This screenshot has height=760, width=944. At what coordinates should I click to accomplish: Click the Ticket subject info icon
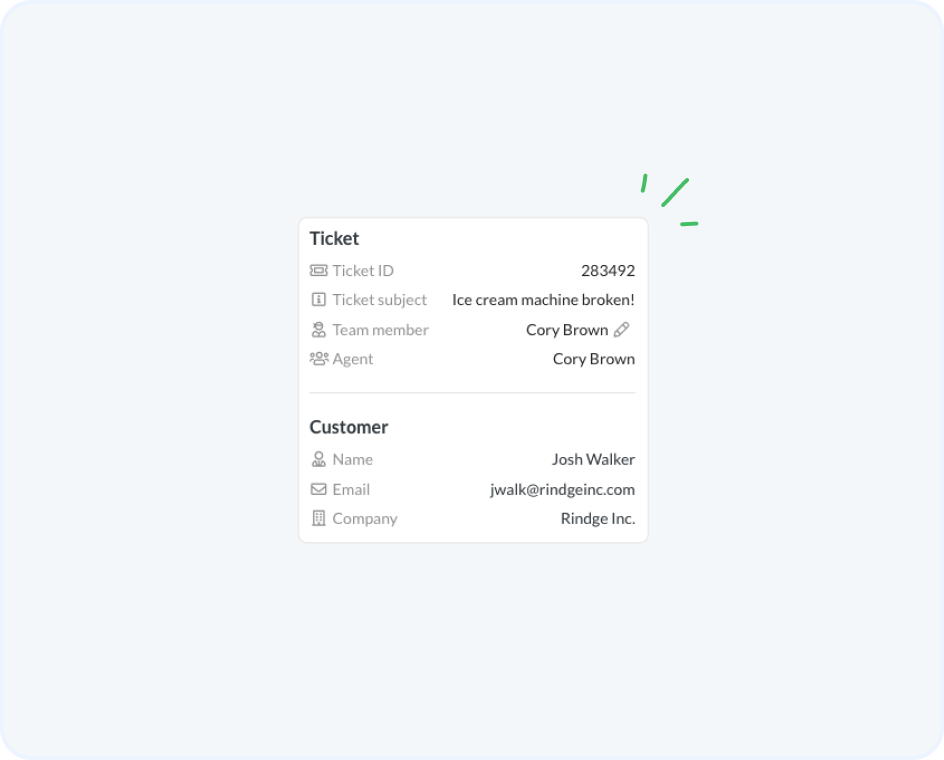[318, 299]
